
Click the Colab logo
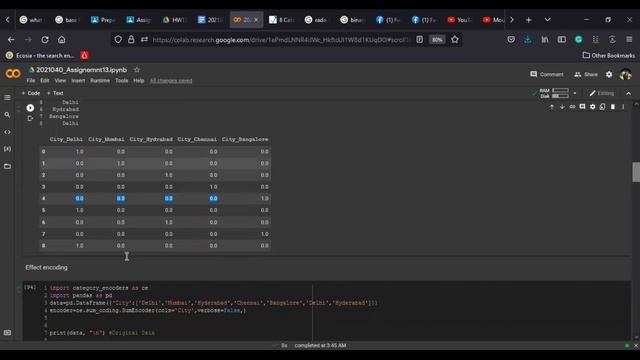click(x=13, y=73)
